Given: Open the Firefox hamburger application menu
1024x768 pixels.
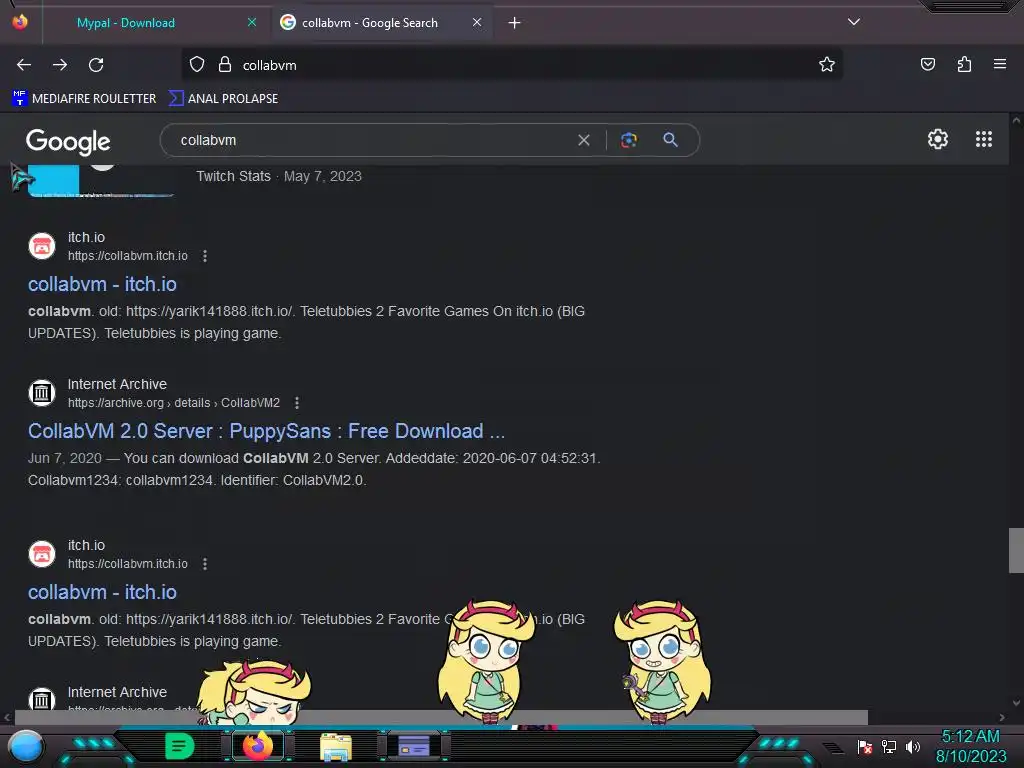Looking at the screenshot, I should point(1000,64).
